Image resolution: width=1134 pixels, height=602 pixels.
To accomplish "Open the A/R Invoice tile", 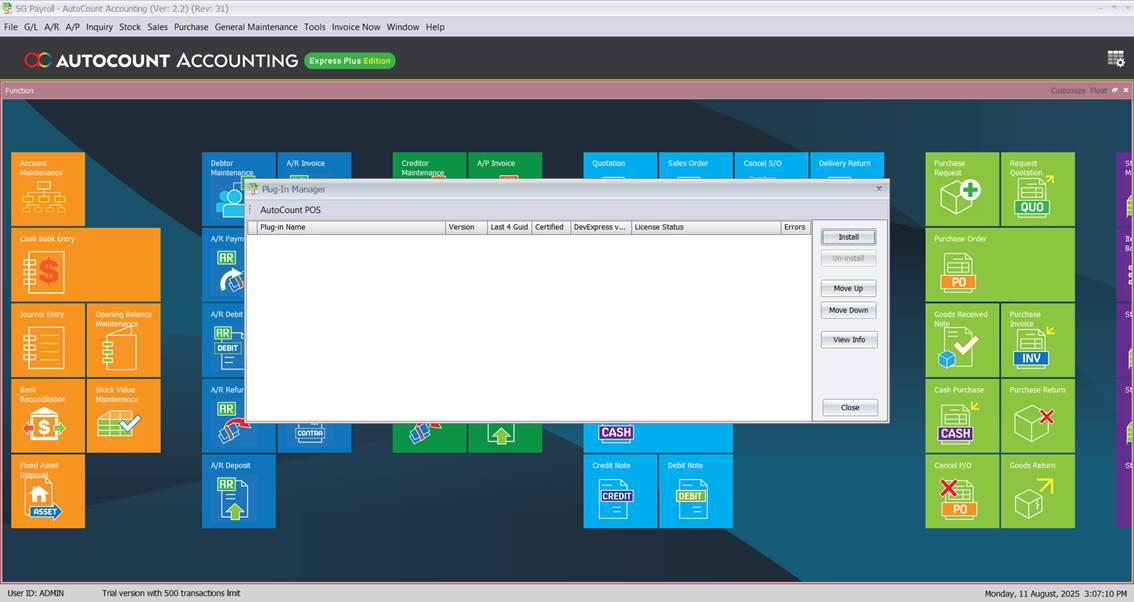I will click(315, 165).
